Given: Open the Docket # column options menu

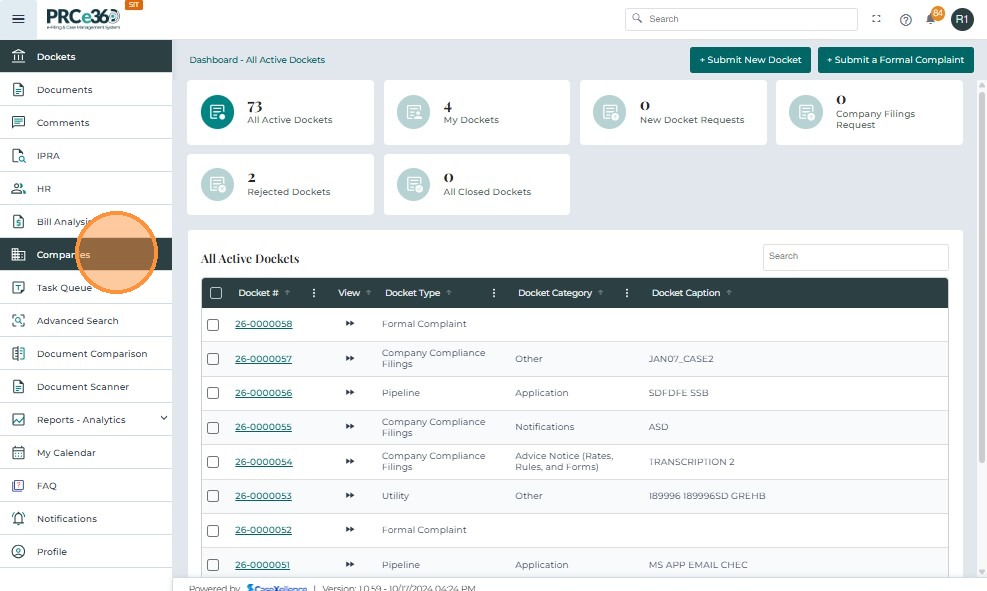Looking at the screenshot, I should tap(314, 293).
